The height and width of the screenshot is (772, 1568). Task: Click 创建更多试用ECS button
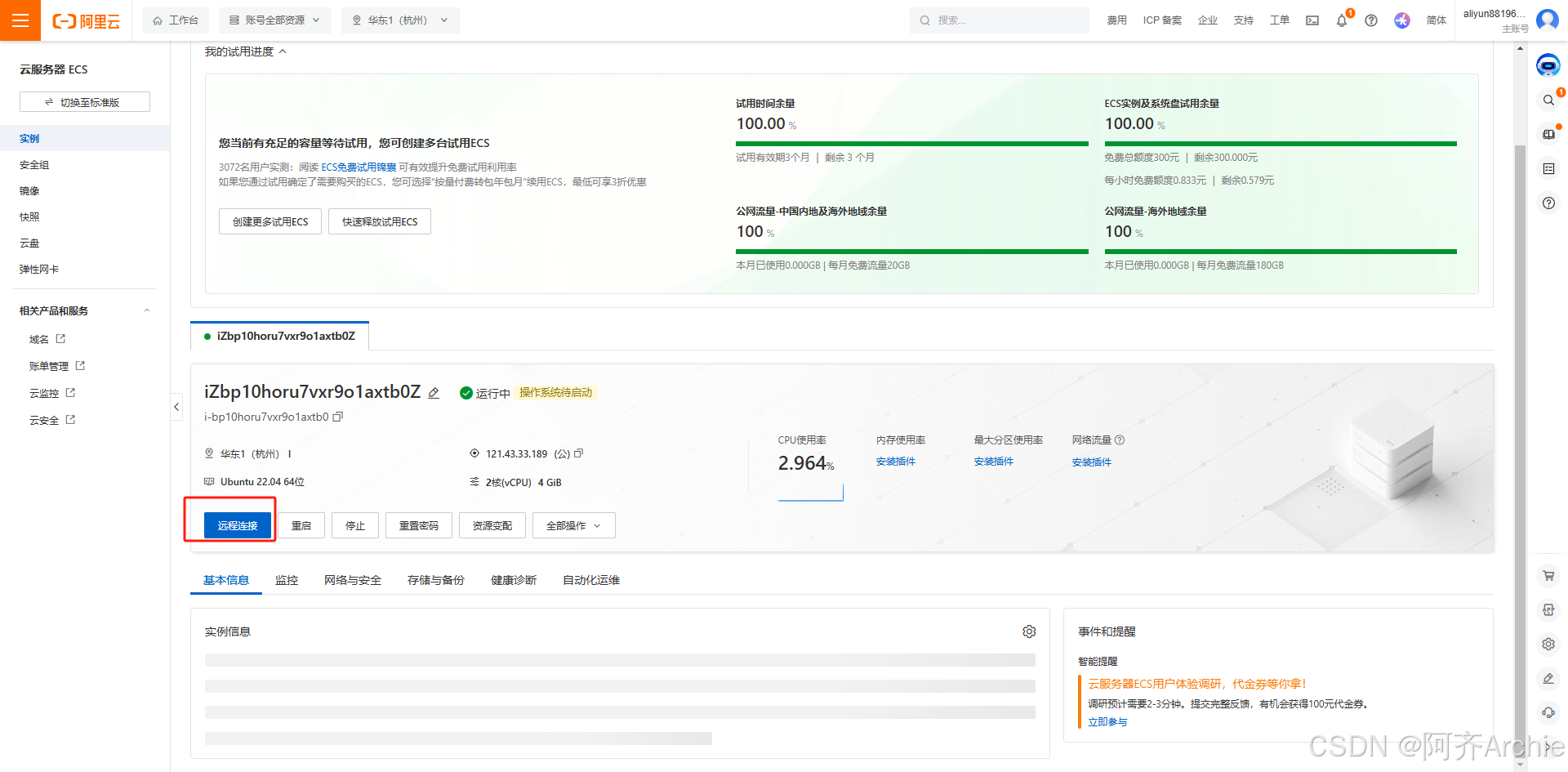(x=270, y=221)
